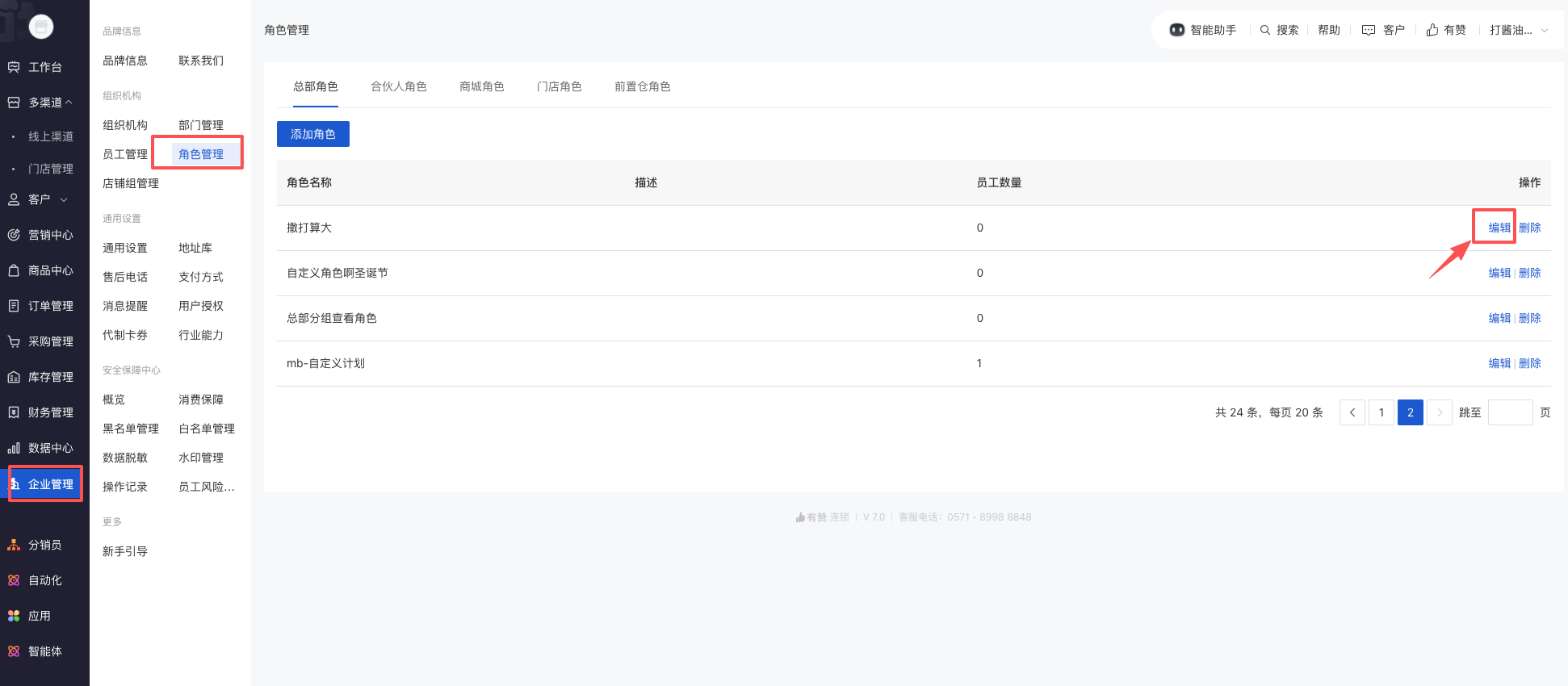Open the 打酱油 account dropdown
This screenshot has height=686, width=1568.
pyautogui.click(x=1518, y=30)
